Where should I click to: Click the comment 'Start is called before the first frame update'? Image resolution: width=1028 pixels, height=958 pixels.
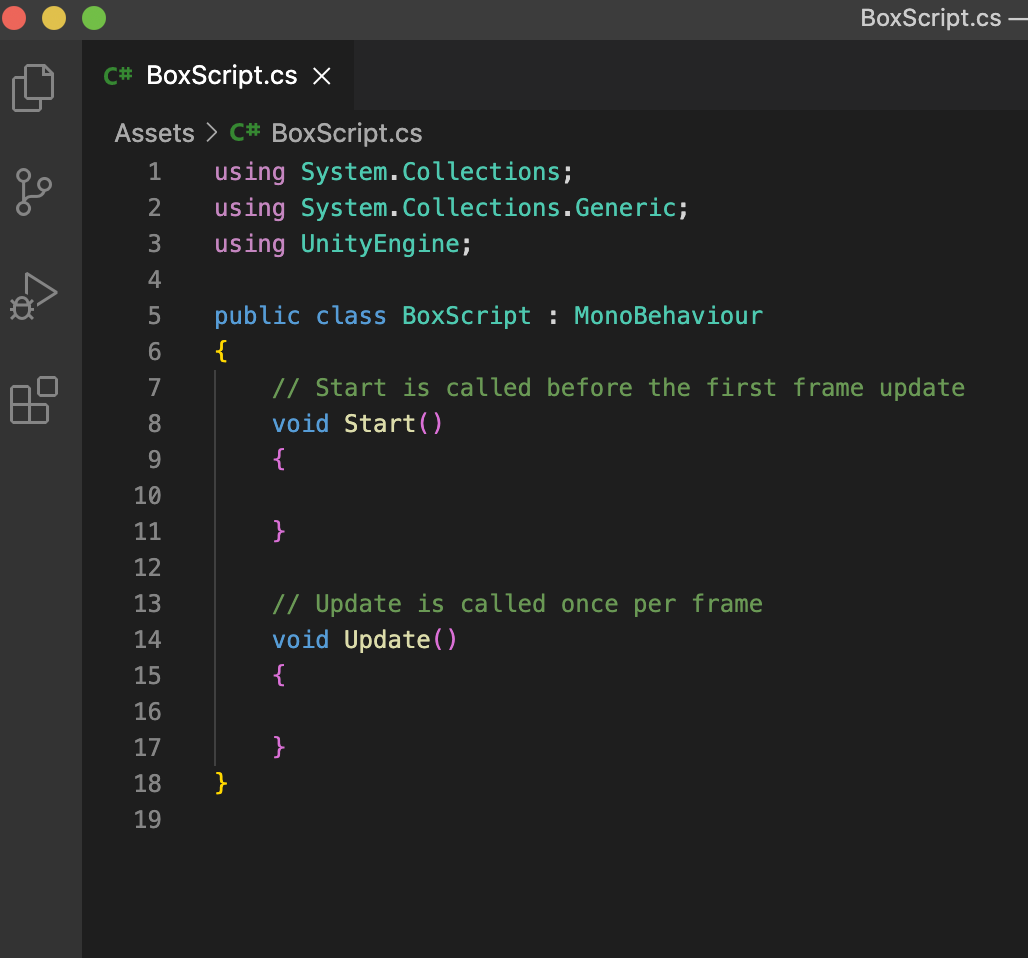640,388
